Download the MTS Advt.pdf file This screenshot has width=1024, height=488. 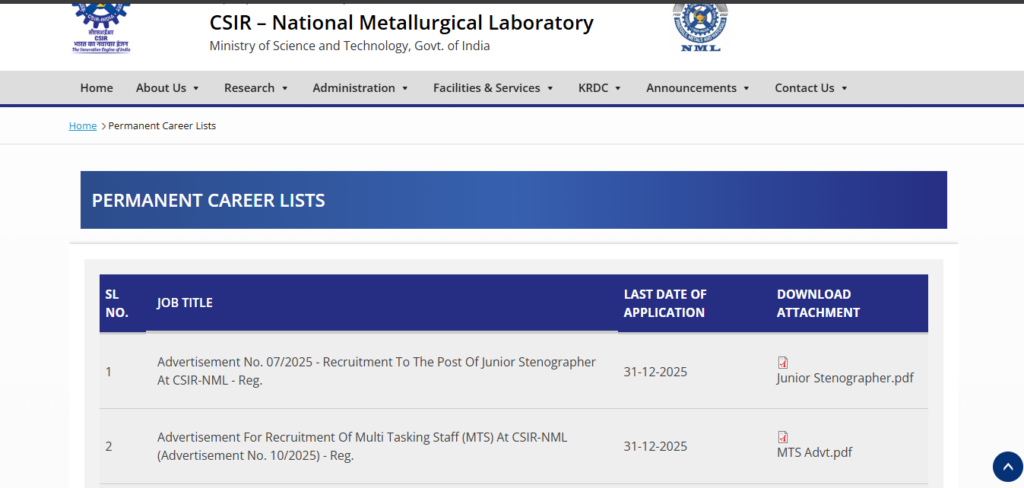click(x=814, y=452)
